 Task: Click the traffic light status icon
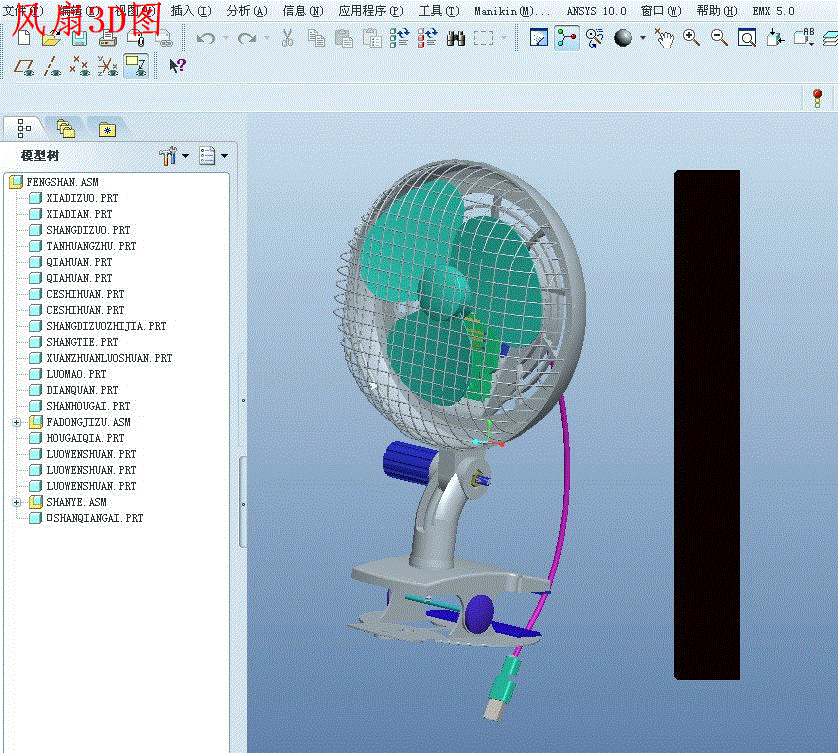818,98
